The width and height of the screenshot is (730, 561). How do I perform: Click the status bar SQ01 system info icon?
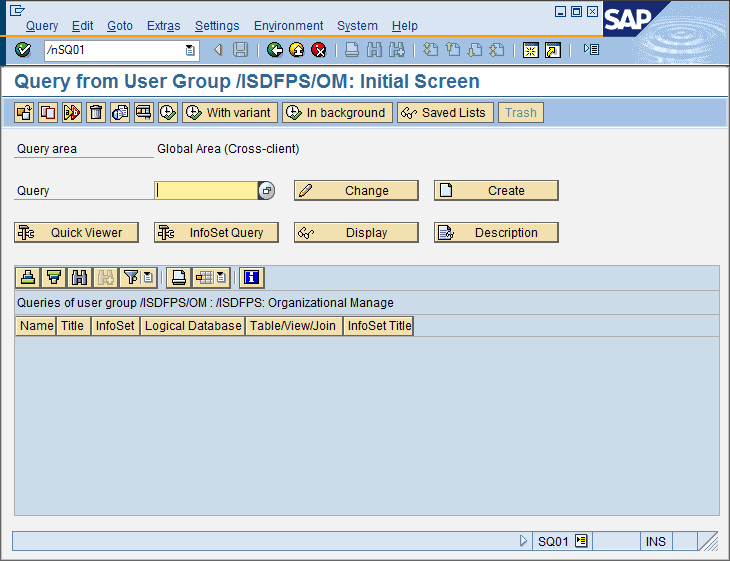pyautogui.click(x=581, y=541)
